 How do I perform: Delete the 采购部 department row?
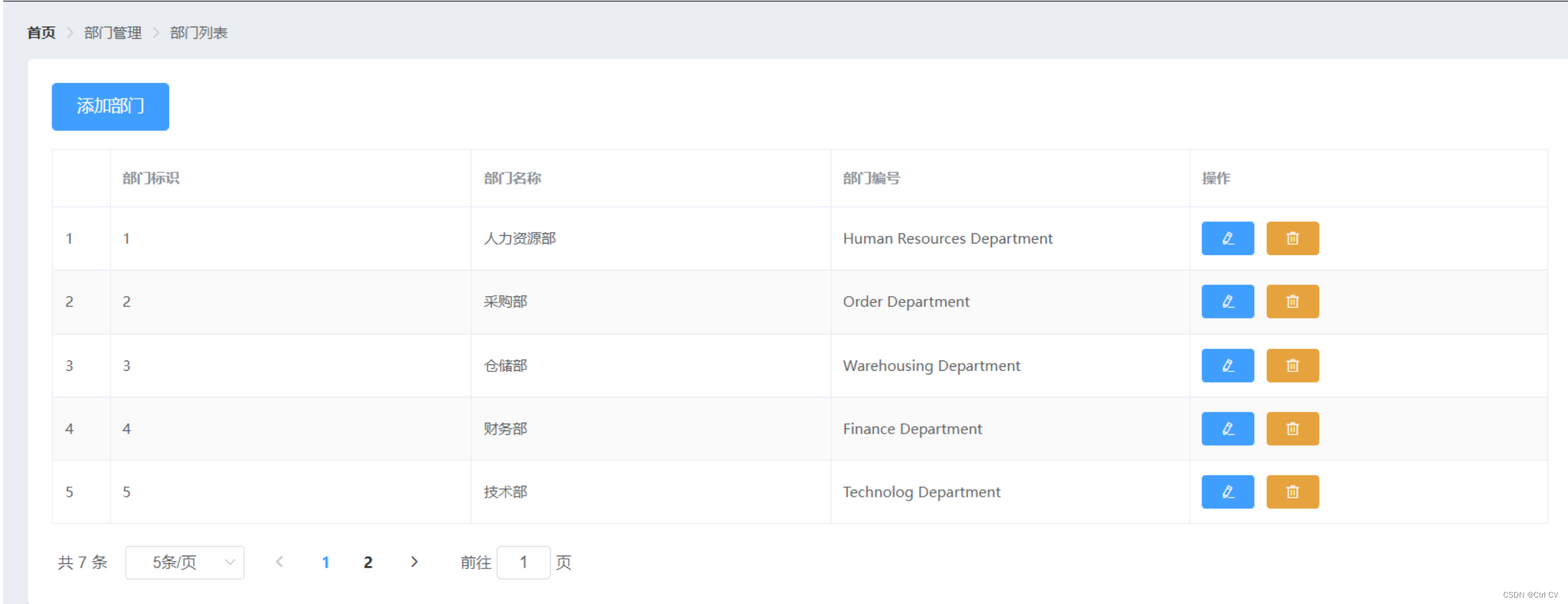click(x=1292, y=301)
